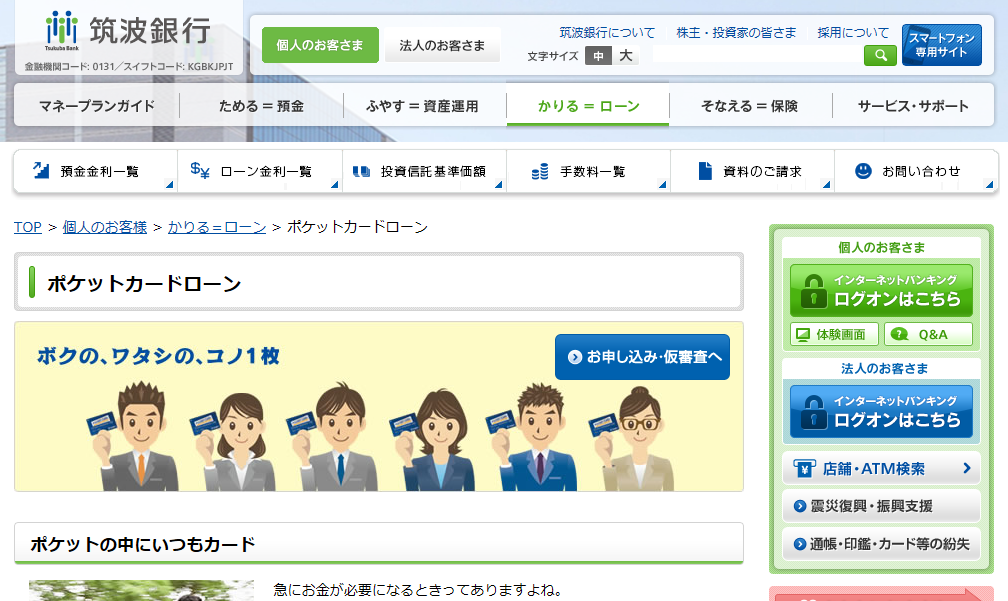Click into the site search field
Screen dimensions: 1008x601
(755, 56)
